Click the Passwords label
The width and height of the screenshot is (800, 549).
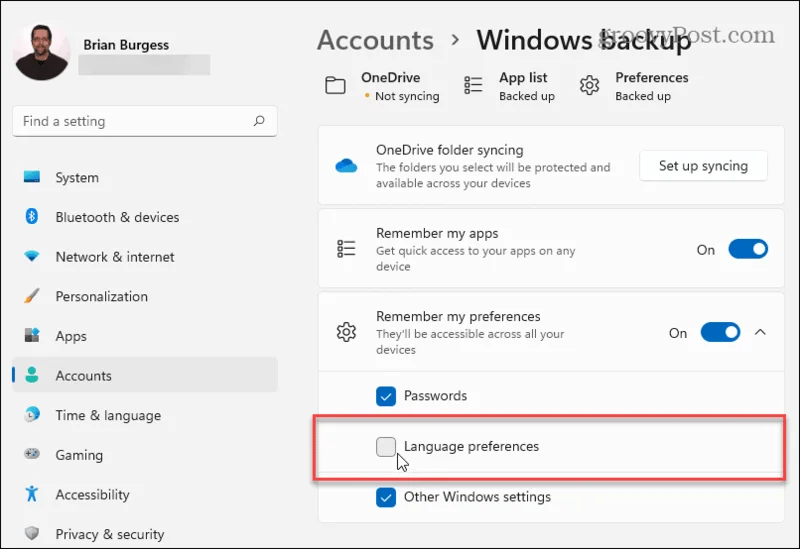(x=435, y=396)
